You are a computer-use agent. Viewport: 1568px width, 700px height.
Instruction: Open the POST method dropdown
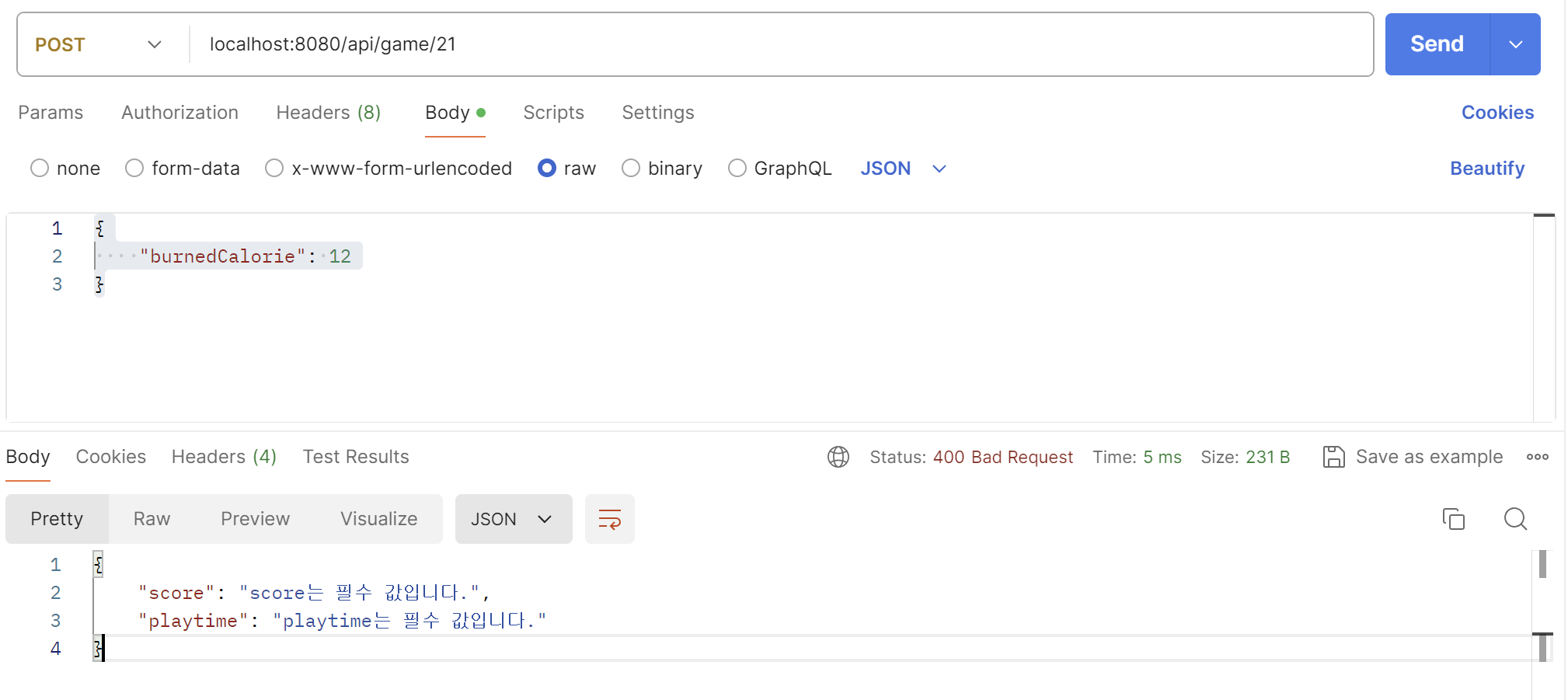pos(155,44)
